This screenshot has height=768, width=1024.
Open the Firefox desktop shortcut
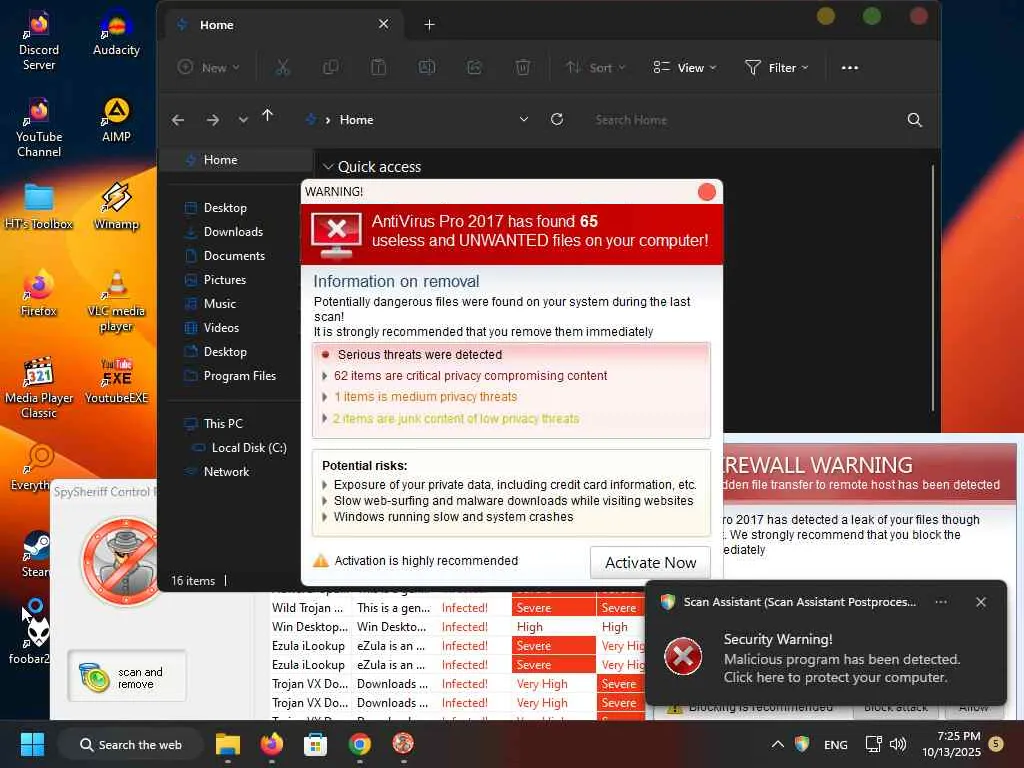coord(39,293)
